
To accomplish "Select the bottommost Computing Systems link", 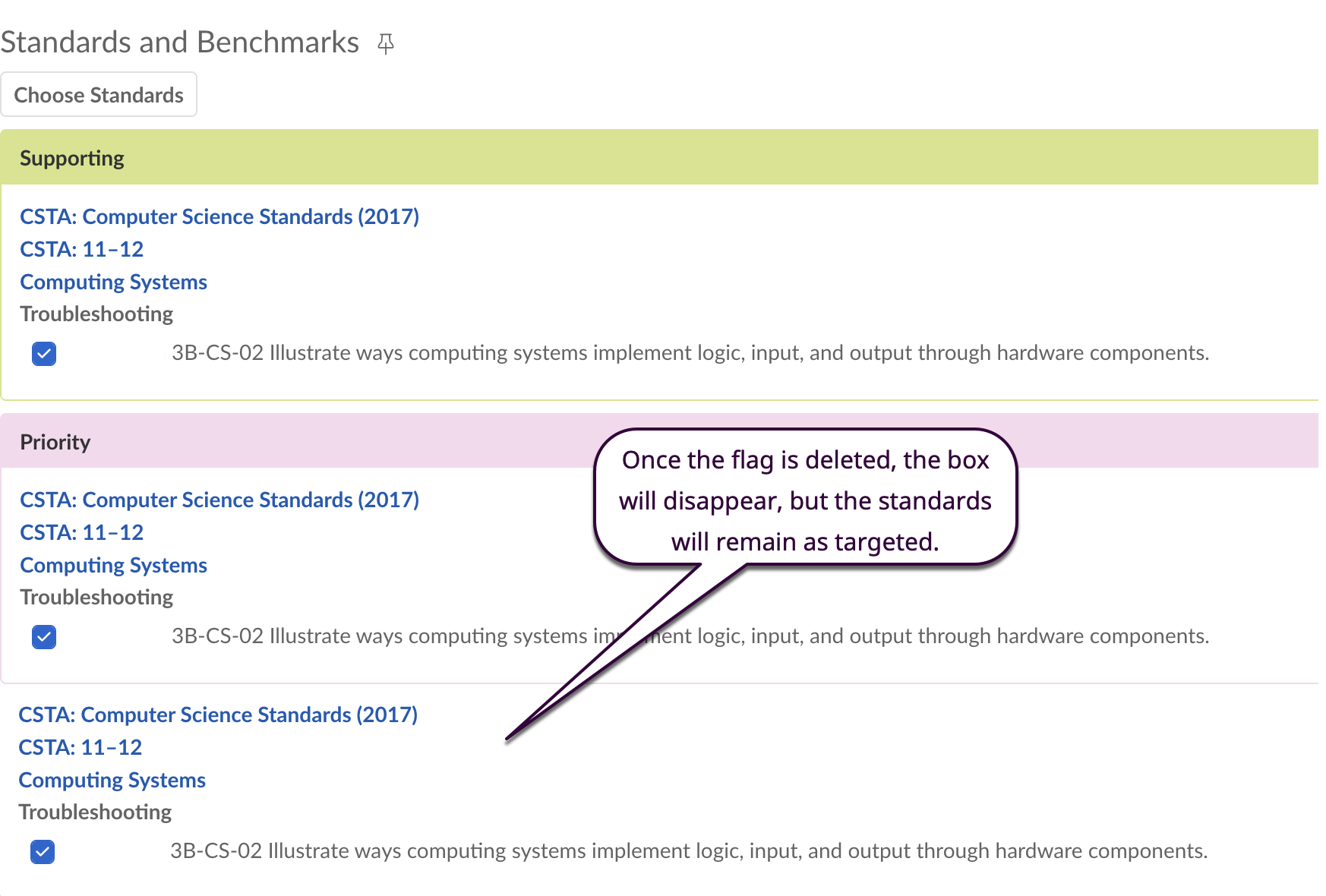I will coord(112,781).
